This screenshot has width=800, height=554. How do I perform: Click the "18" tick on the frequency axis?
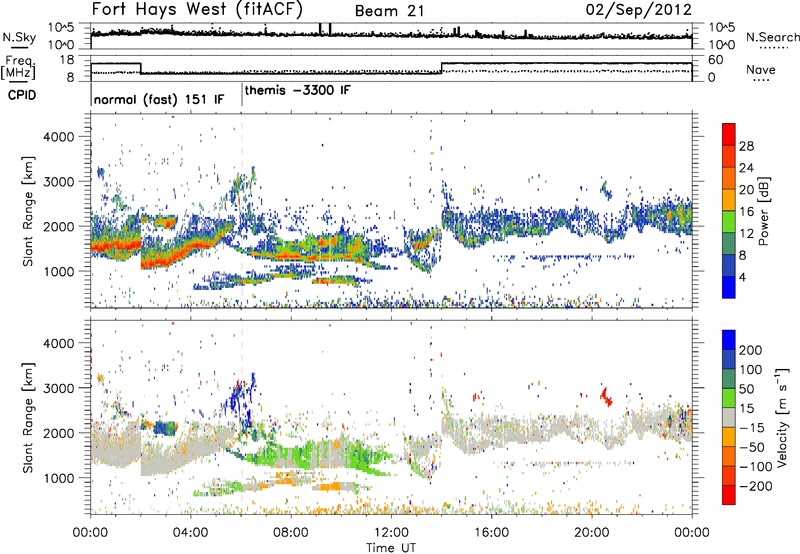click(x=66, y=60)
